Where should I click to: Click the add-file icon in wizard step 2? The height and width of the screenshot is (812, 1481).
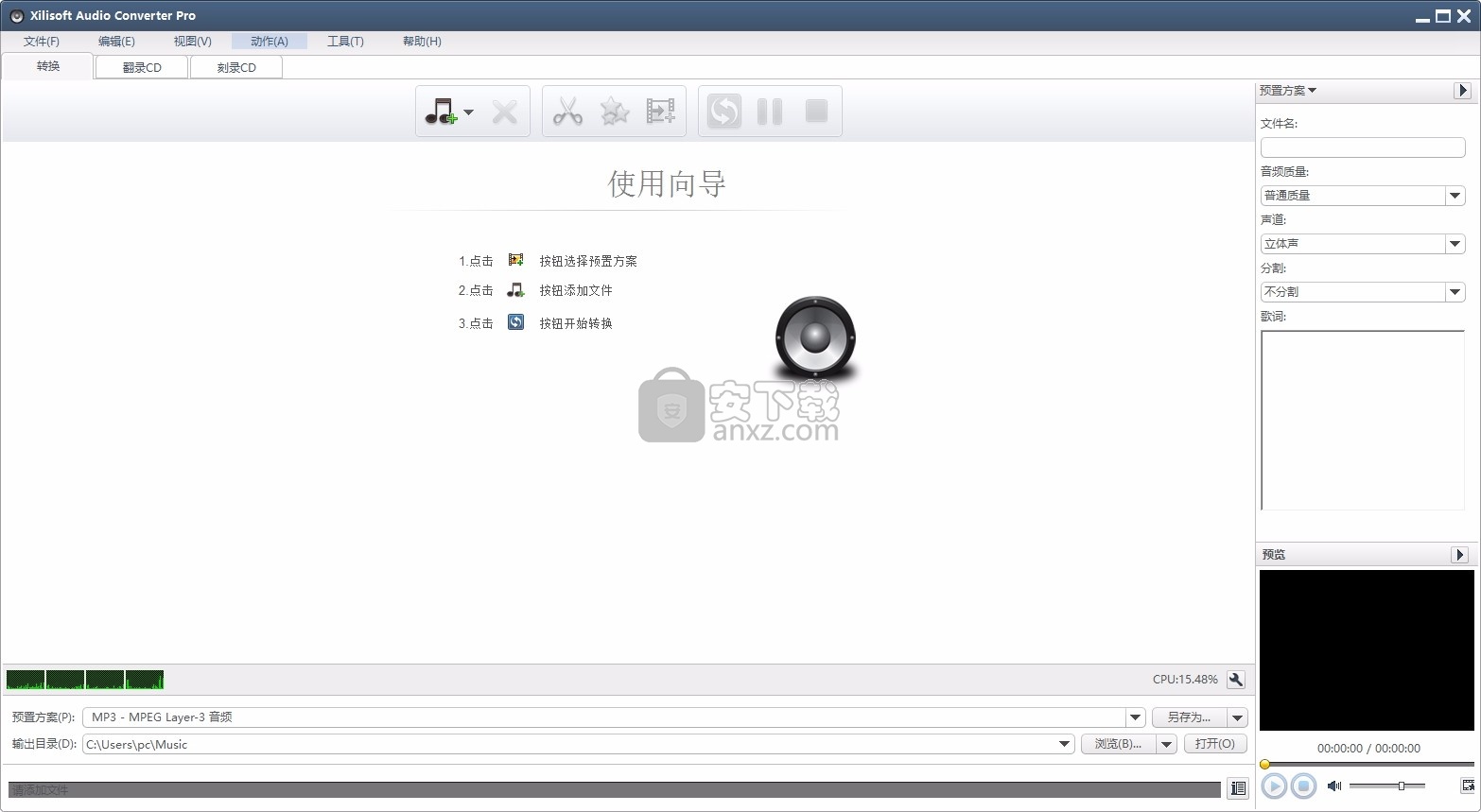click(515, 290)
